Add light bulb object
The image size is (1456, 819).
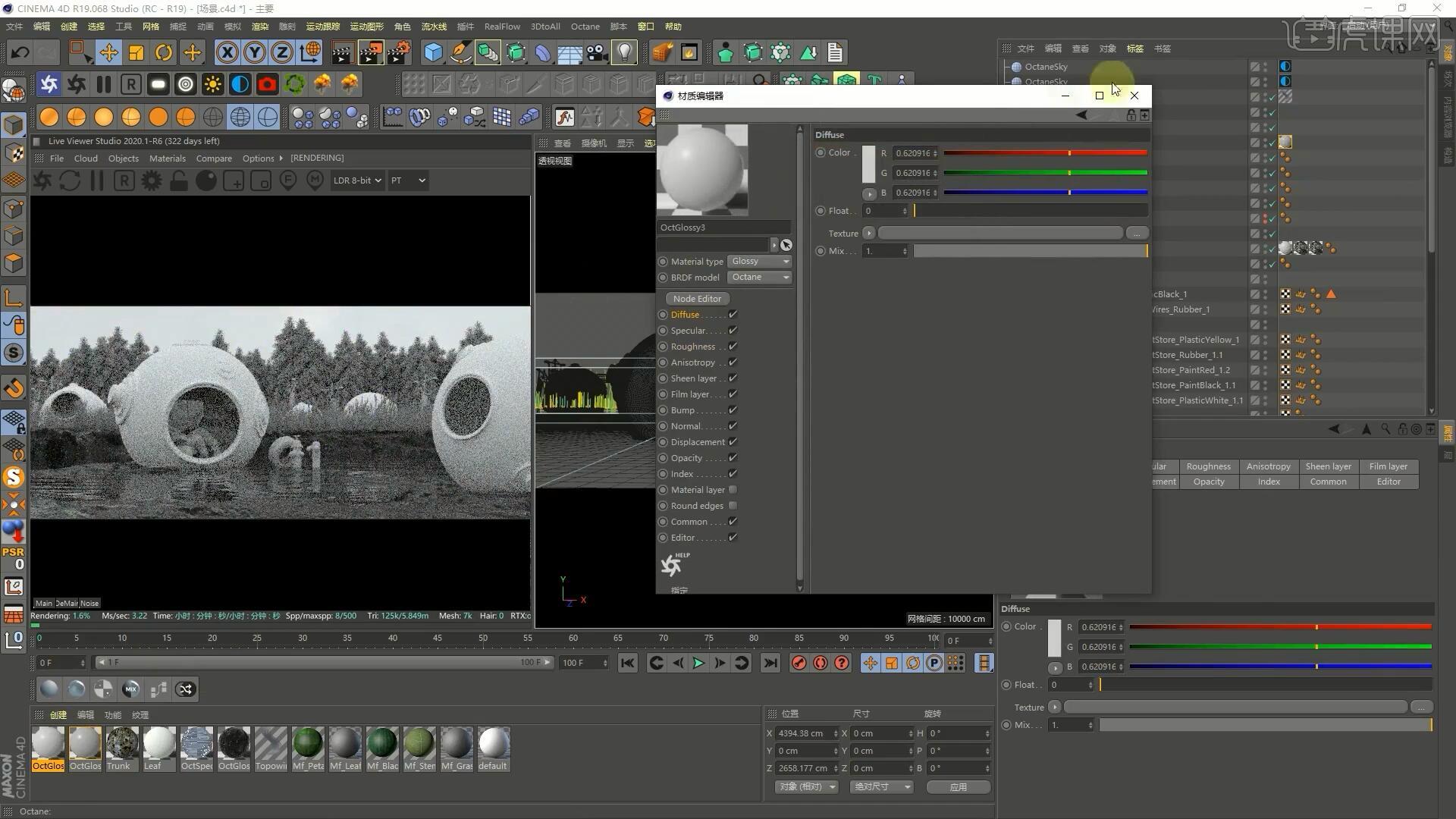624,52
